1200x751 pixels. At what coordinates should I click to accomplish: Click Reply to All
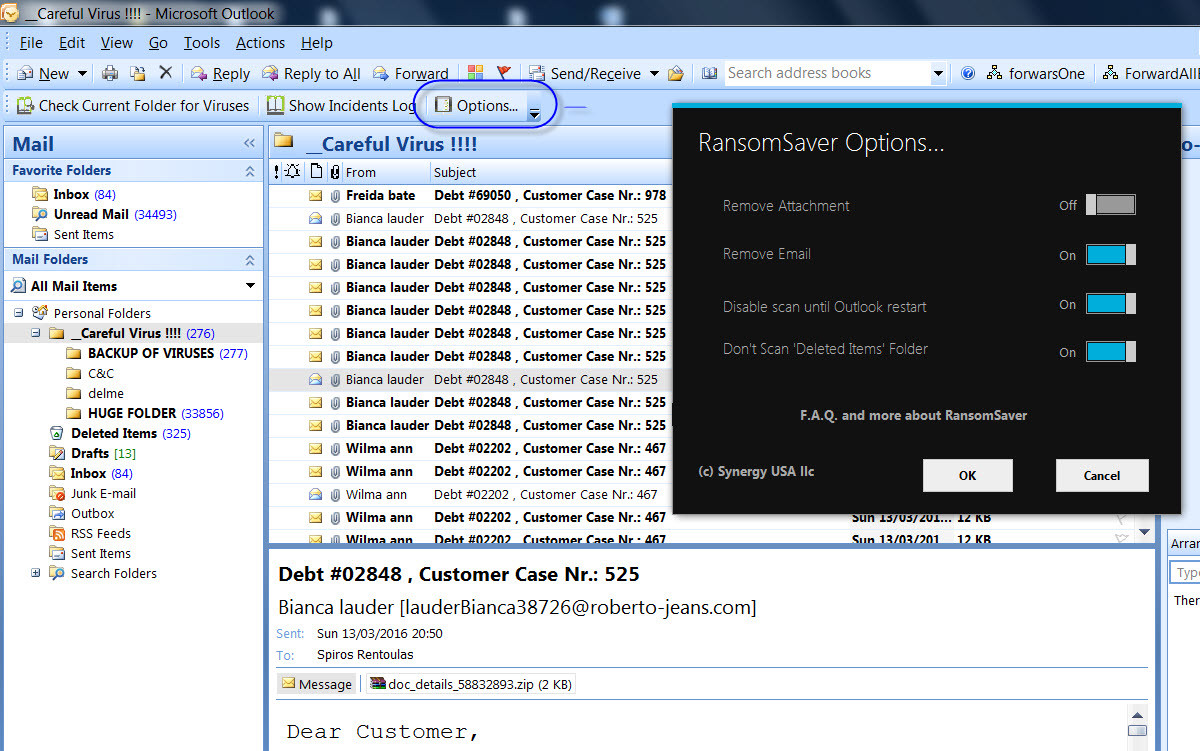pos(311,73)
